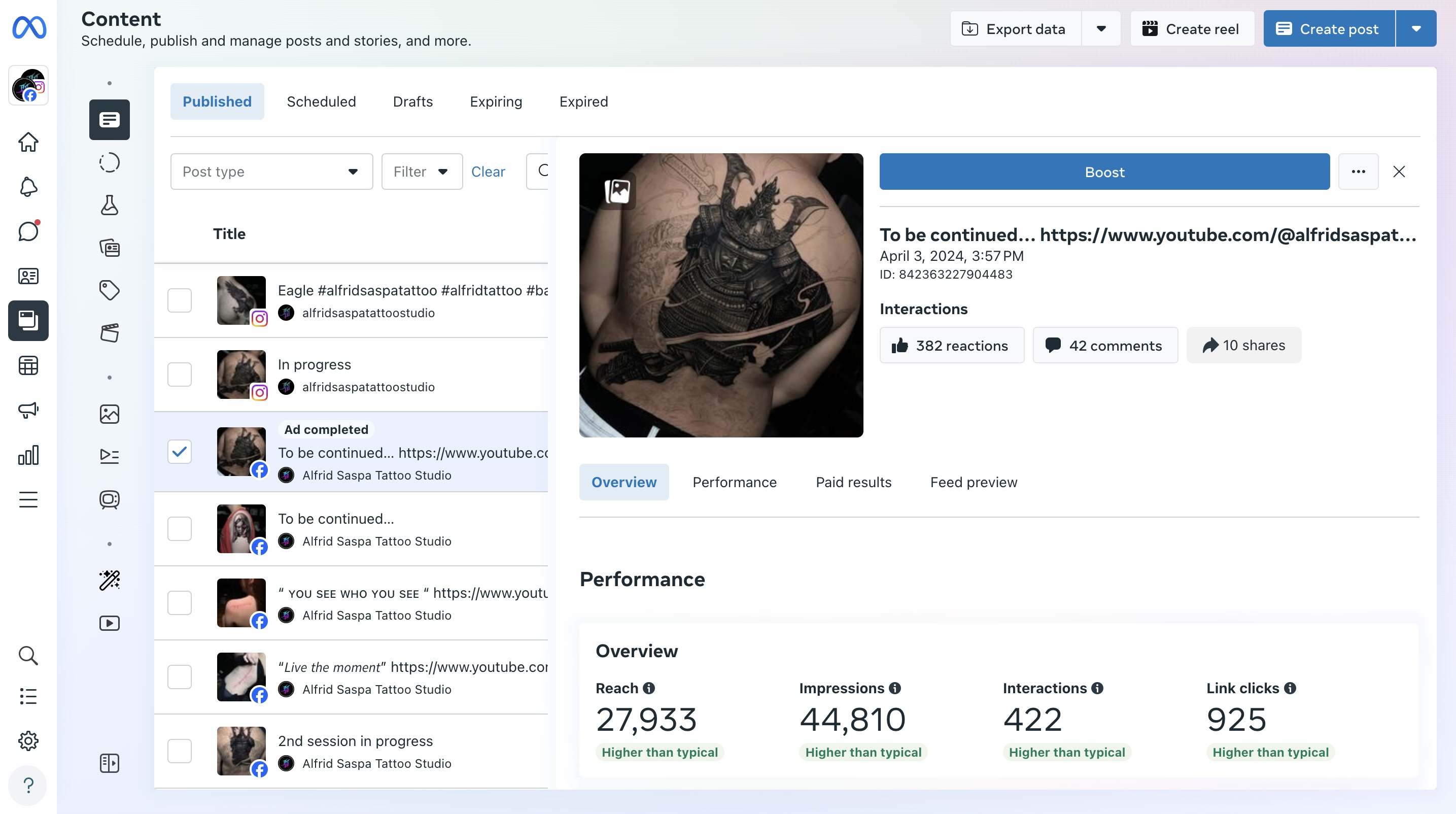Open the samurai tattoo post image
Screen dimensions: 1456x814
click(x=721, y=295)
